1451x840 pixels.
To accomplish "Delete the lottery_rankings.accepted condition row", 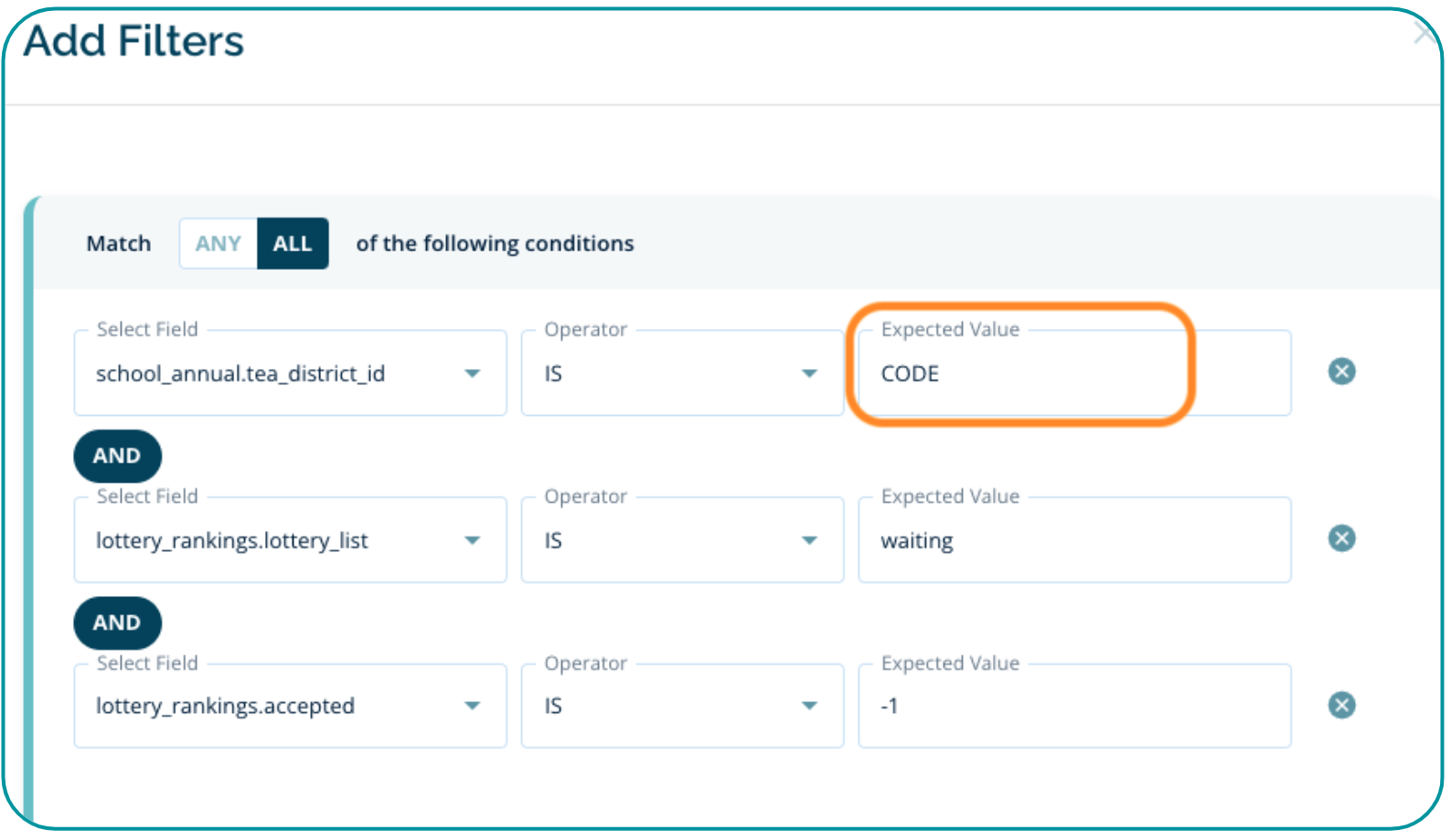I will pos(1341,705).
